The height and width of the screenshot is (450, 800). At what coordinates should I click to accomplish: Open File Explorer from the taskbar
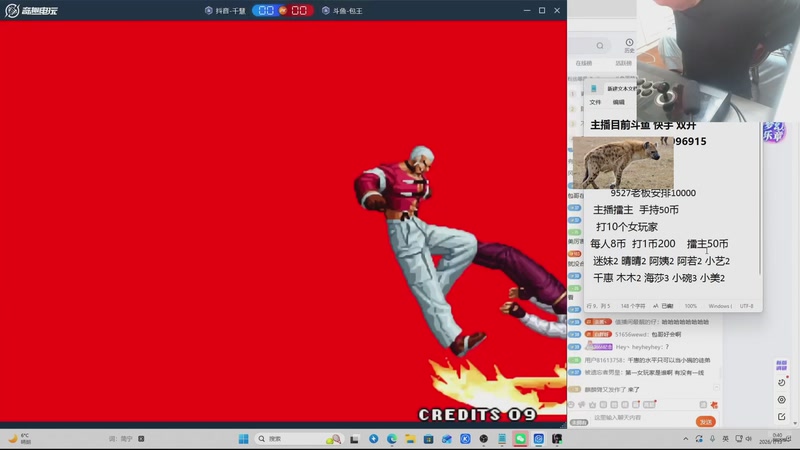(x=410, y=439)
